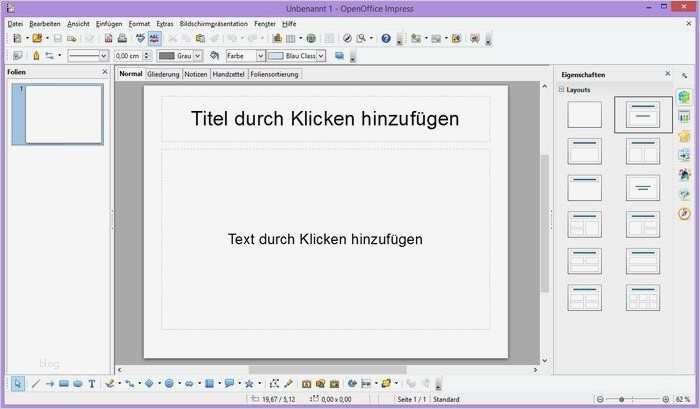The height and width of the screenshot is (409, 700).
Task: Select the Ellipse drawing tool
Action: click(x=78, y=384)
